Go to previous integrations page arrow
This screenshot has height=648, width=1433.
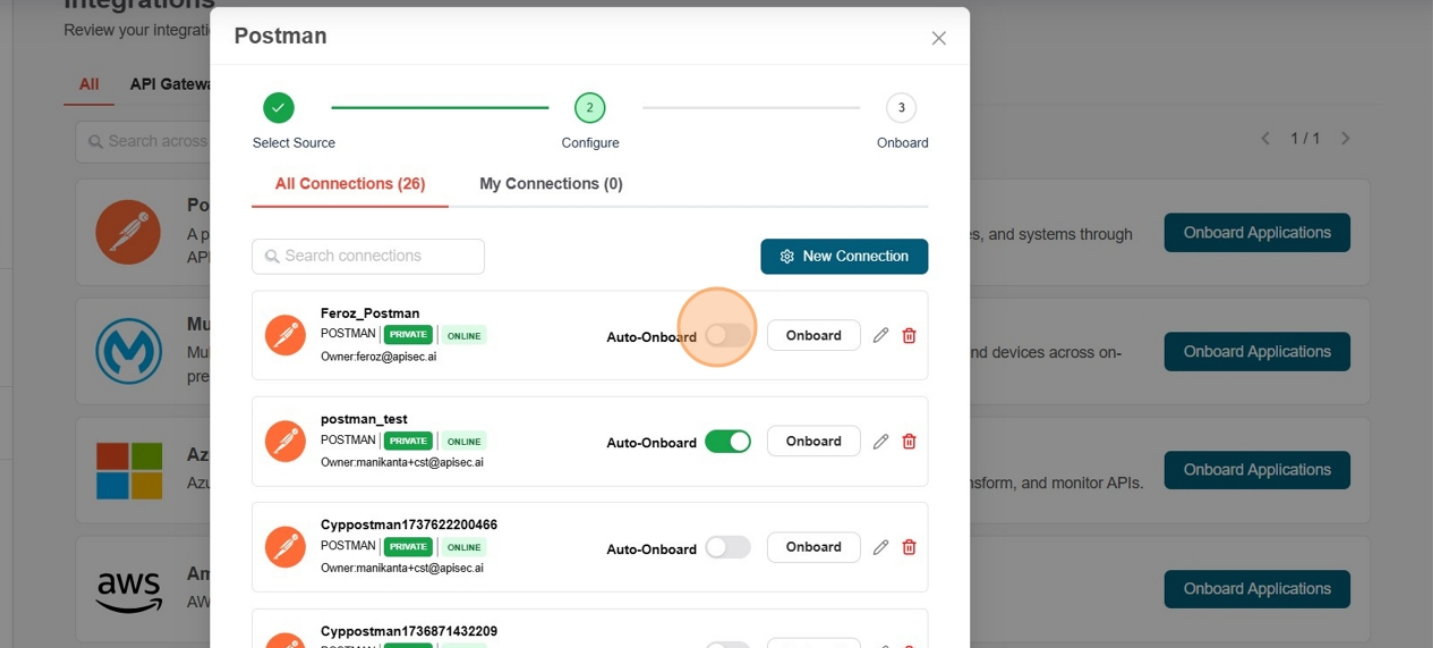pos(1265,139)
